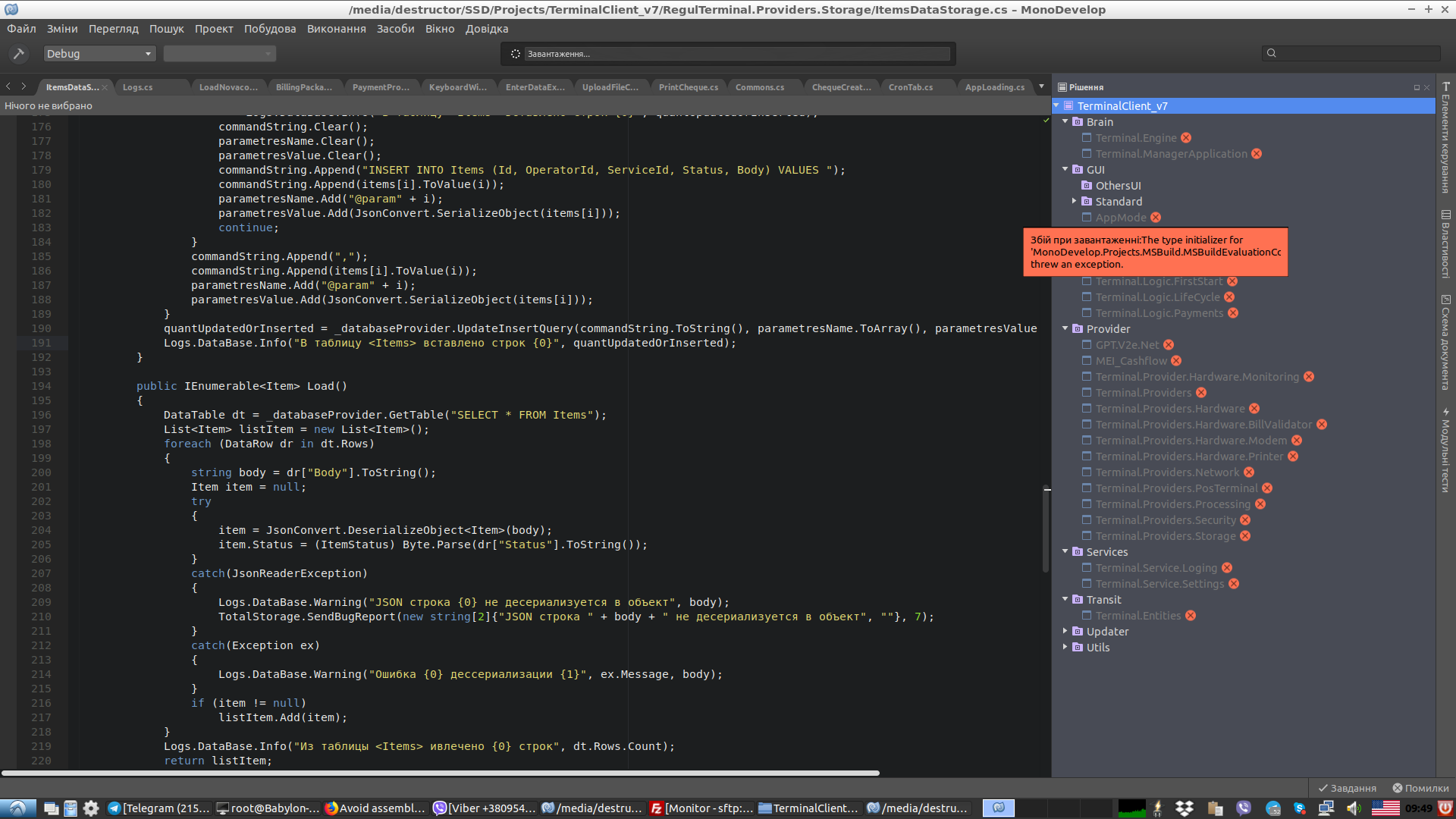
Task: Click the search magnifier icon top right
Action: 1271,53
